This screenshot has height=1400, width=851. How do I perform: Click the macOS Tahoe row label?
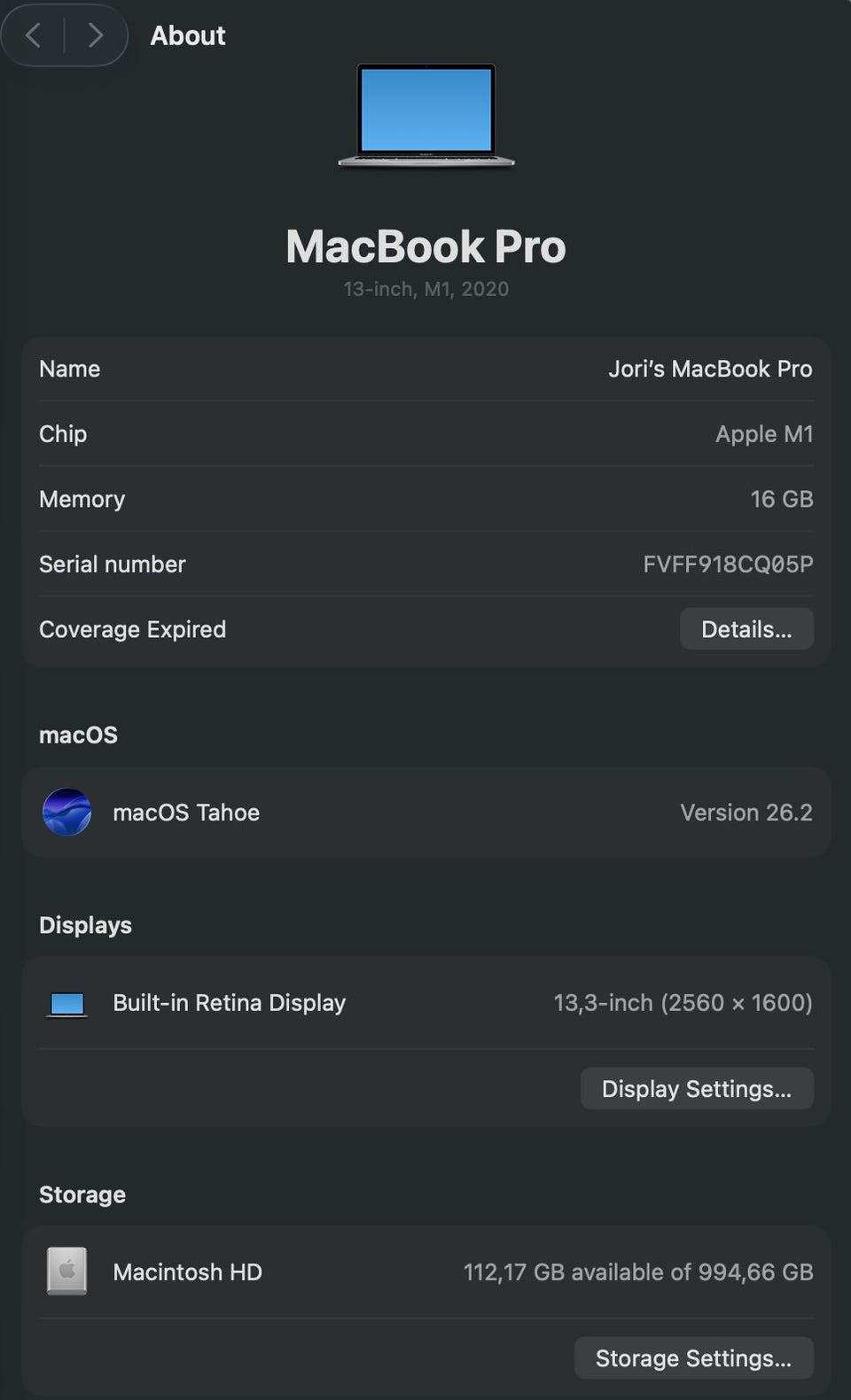pos(186,813)
